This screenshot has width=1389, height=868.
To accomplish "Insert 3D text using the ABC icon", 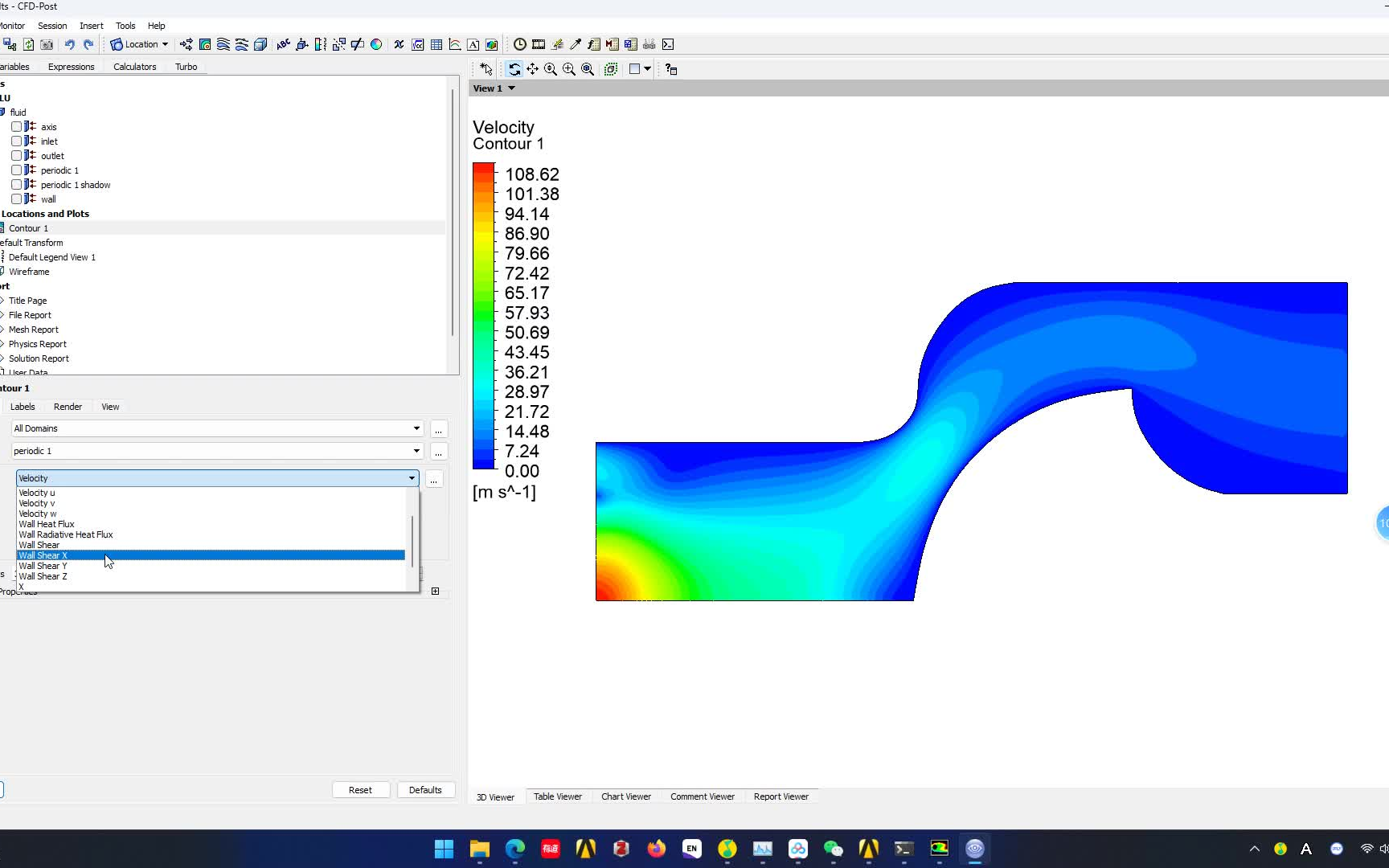I will click(x=283, y=45).
